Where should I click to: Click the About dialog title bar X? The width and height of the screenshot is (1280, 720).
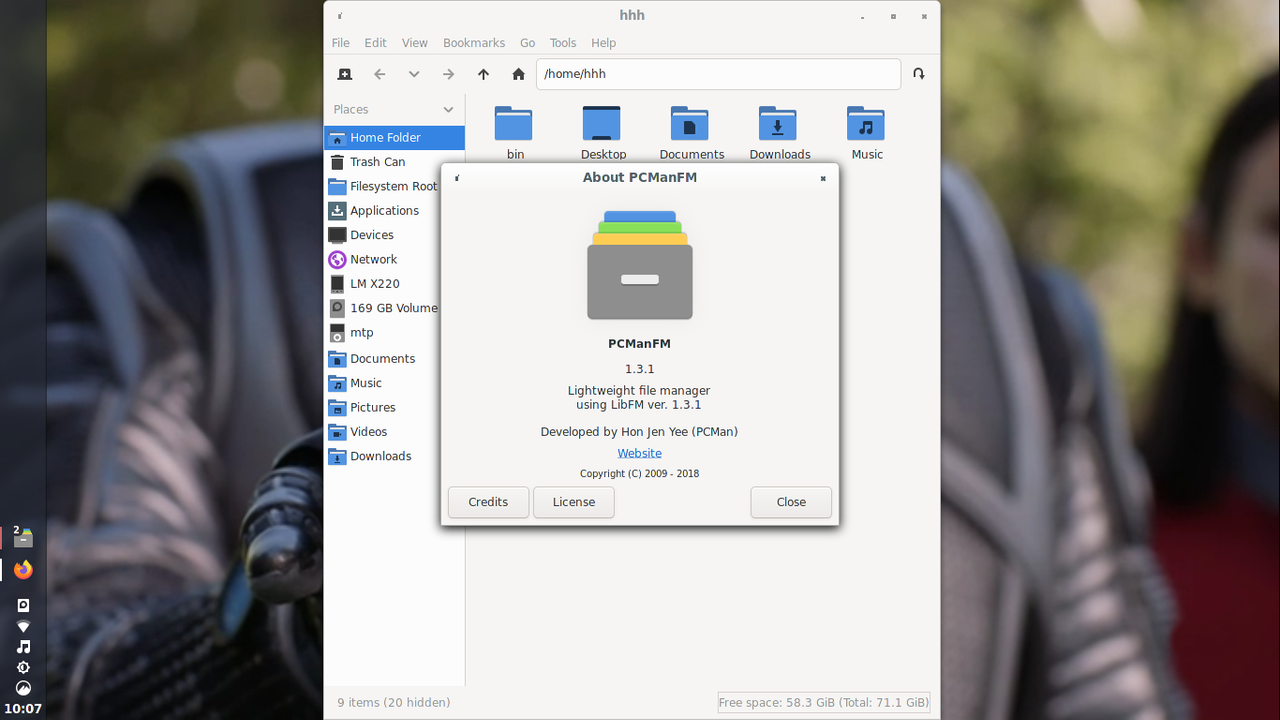(823, 178)
